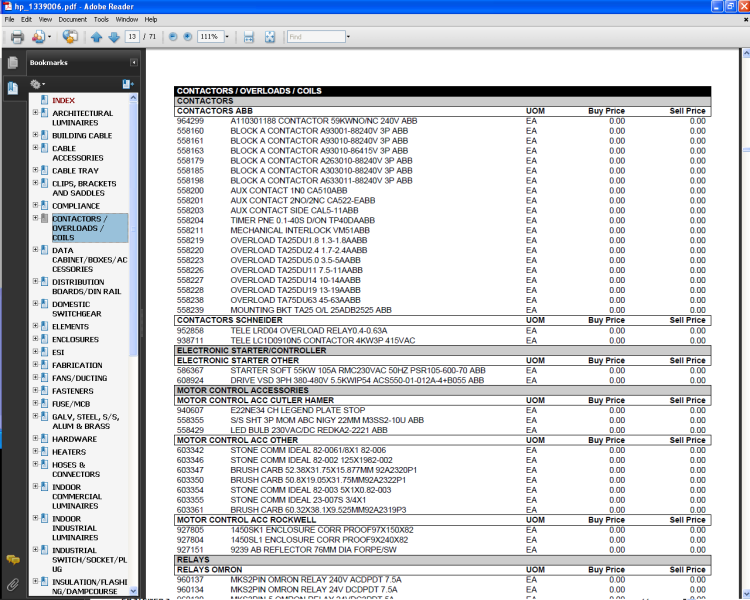Click the Print toolbar icon
This screenshot has width=750, height=600.
coord(17,37)
